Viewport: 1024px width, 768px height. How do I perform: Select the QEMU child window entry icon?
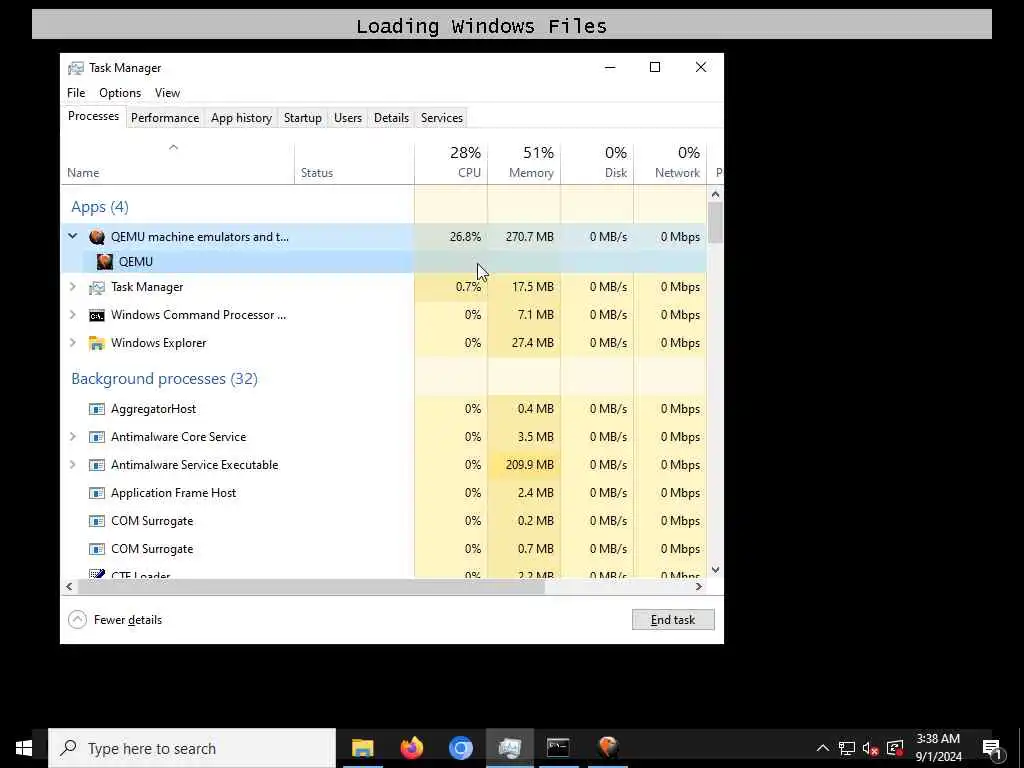click(x=104, y=262)
